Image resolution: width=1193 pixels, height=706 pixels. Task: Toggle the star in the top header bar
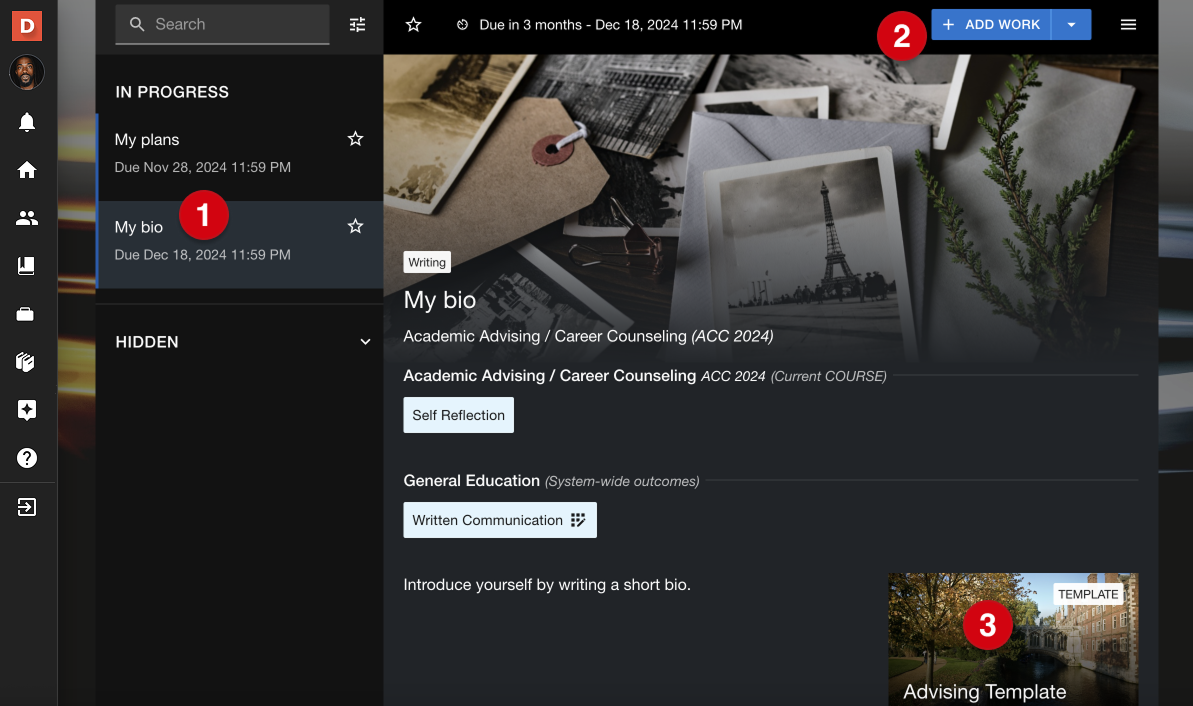coord(413,24)
